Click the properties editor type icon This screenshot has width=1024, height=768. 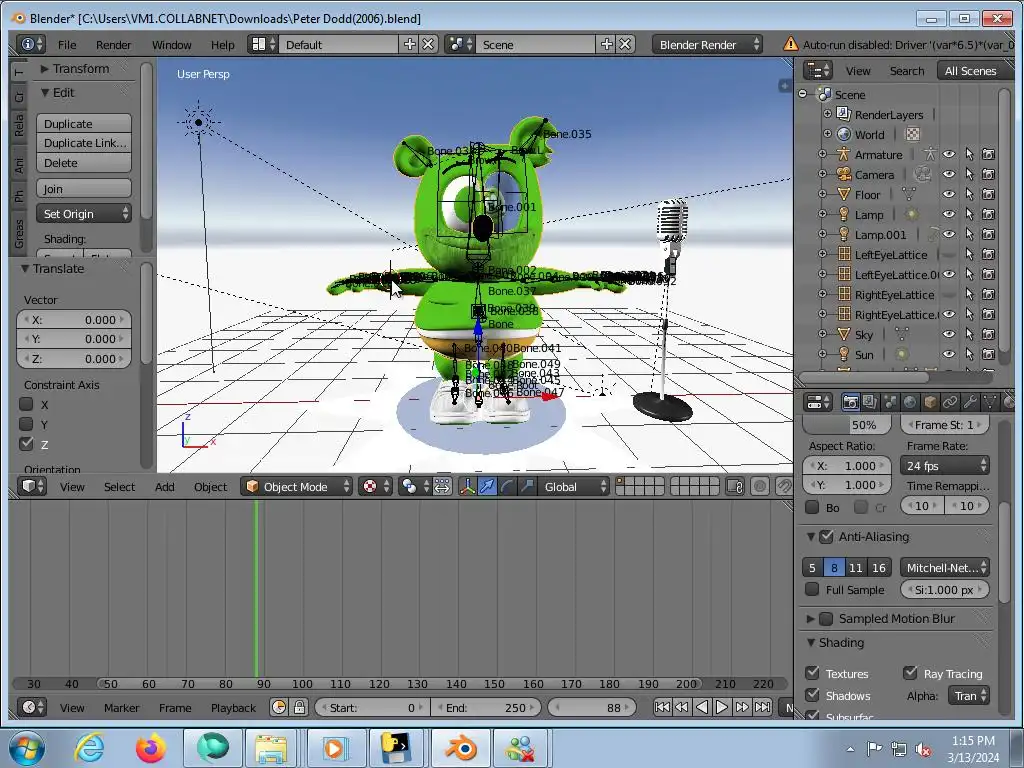point(817,402)
